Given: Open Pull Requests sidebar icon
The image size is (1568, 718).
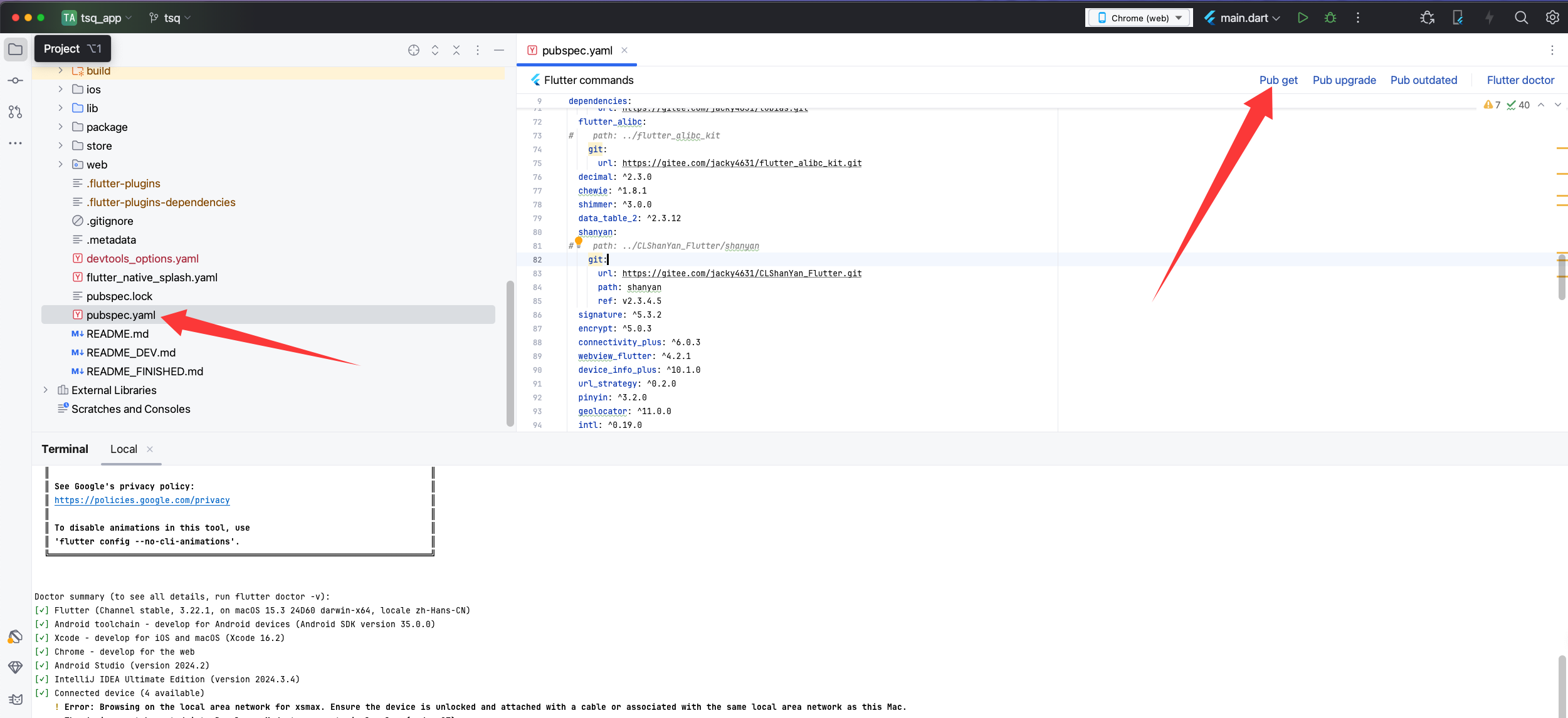Looking at the screenshot, I should [15, 112].
